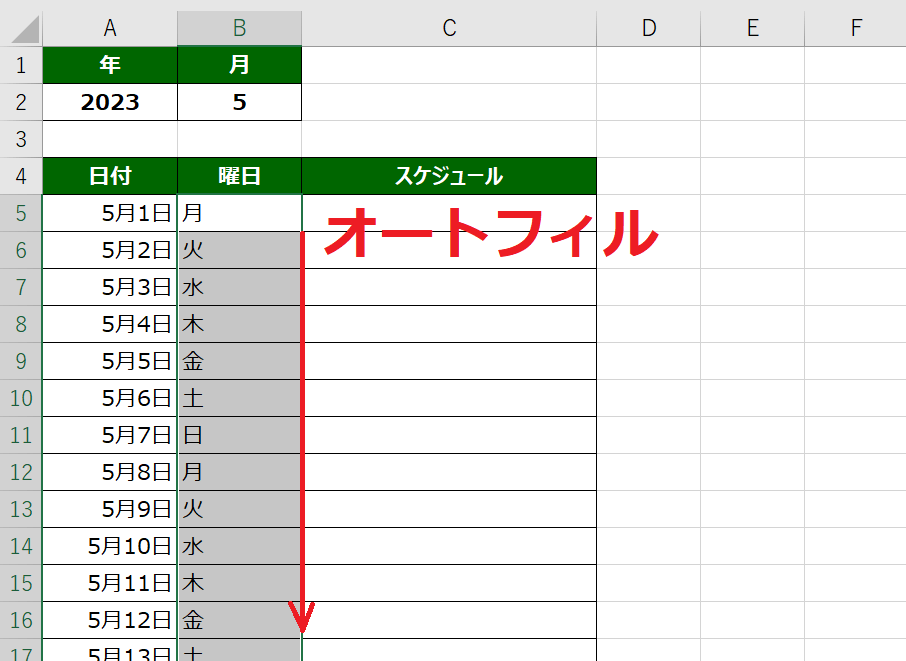Click the 日付 header cell

pyautogui.click(x=110, y=177)
